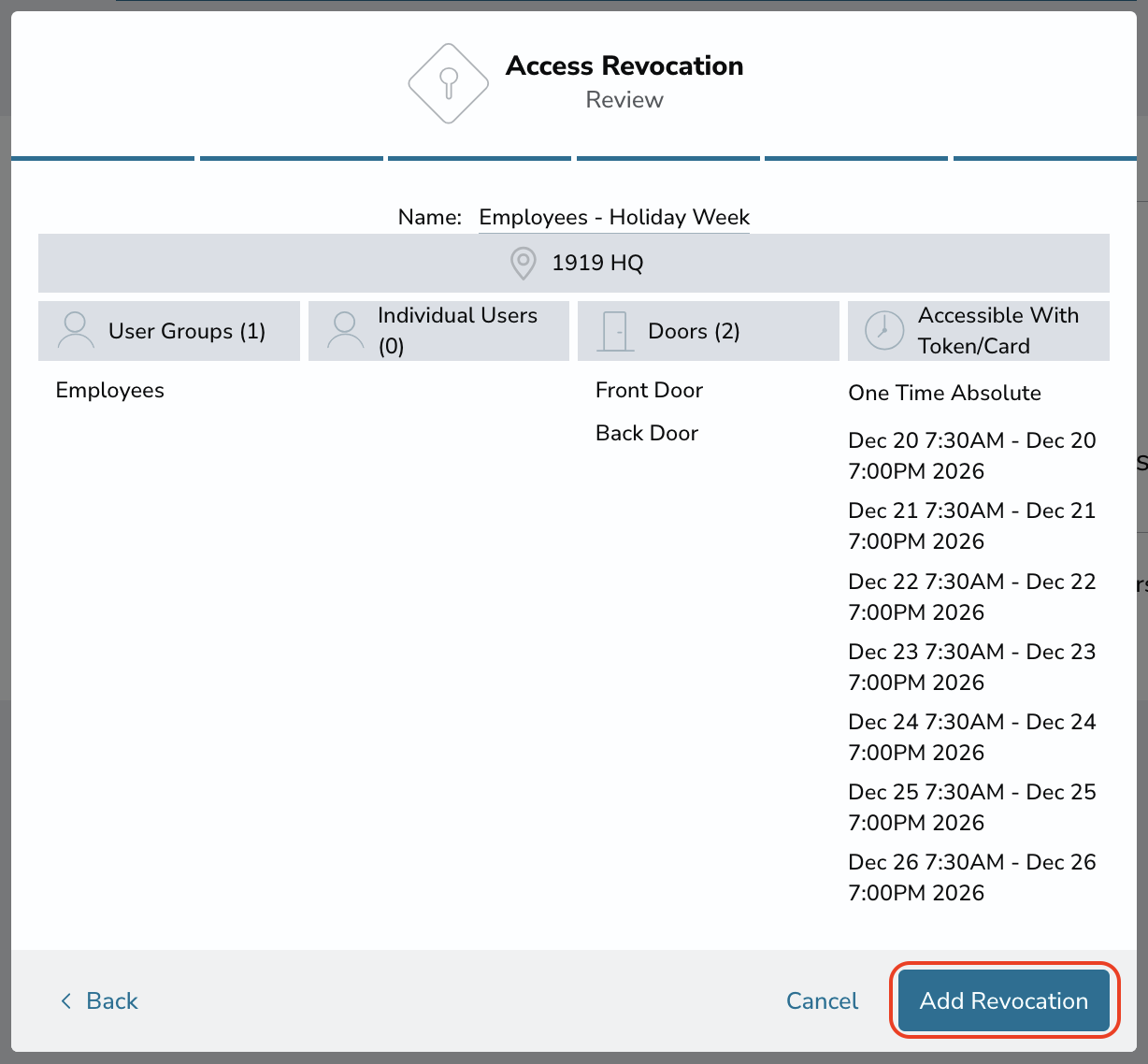Image resolution: width=1148 pixels, height=1064 pixels.
Task: Go Back to the previous step
Action: pyautogui.click(x=99, y=1000)
